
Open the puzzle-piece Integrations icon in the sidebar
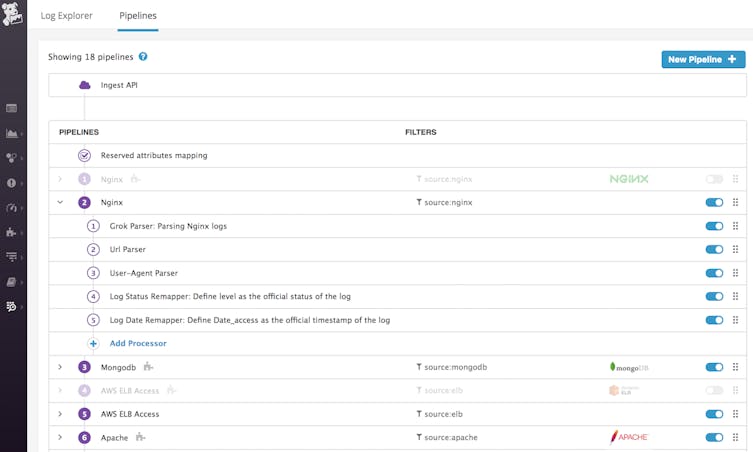[12, 232]
